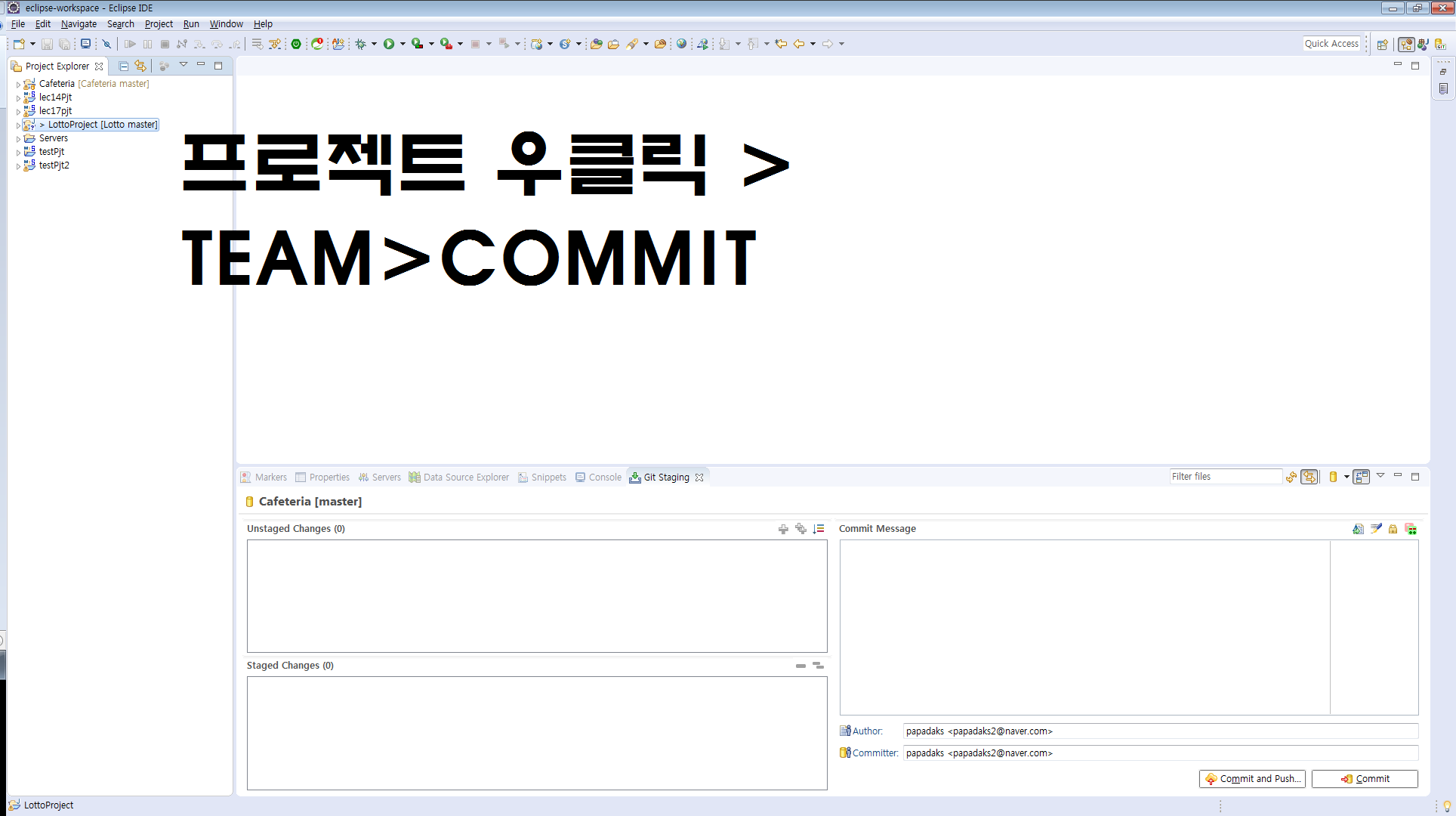This screenshot has width=1456, height=816.
Task: Expand the LottoProject tree node
Action: coord(18,125)
